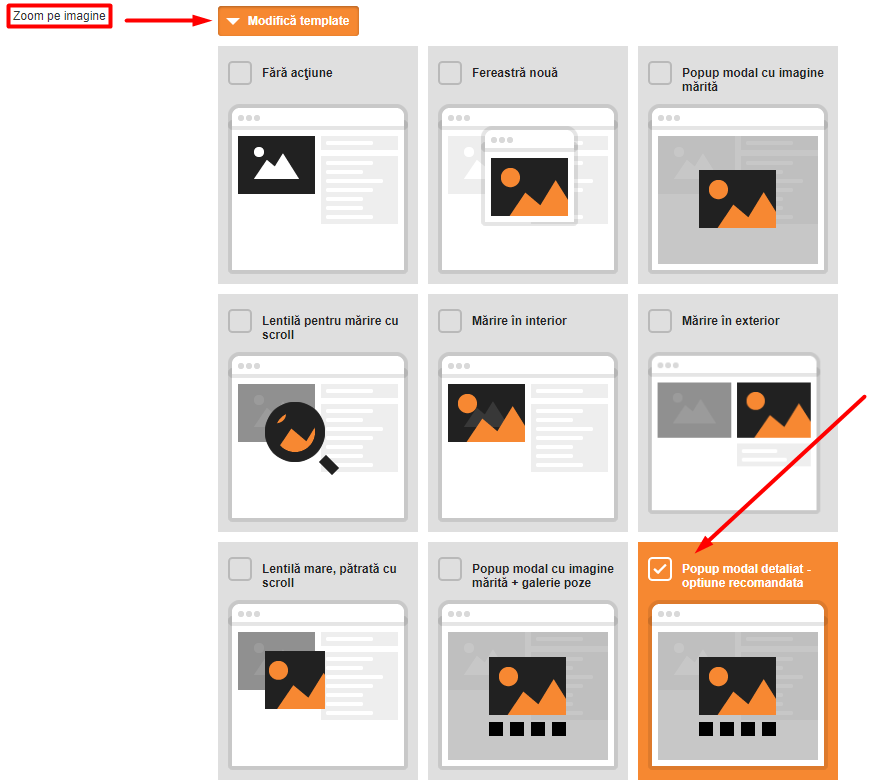890x782 pixels.
Task: Tick Lentilă pentru mărire cu scroll checkbox
Action: [x=240, y=321]
